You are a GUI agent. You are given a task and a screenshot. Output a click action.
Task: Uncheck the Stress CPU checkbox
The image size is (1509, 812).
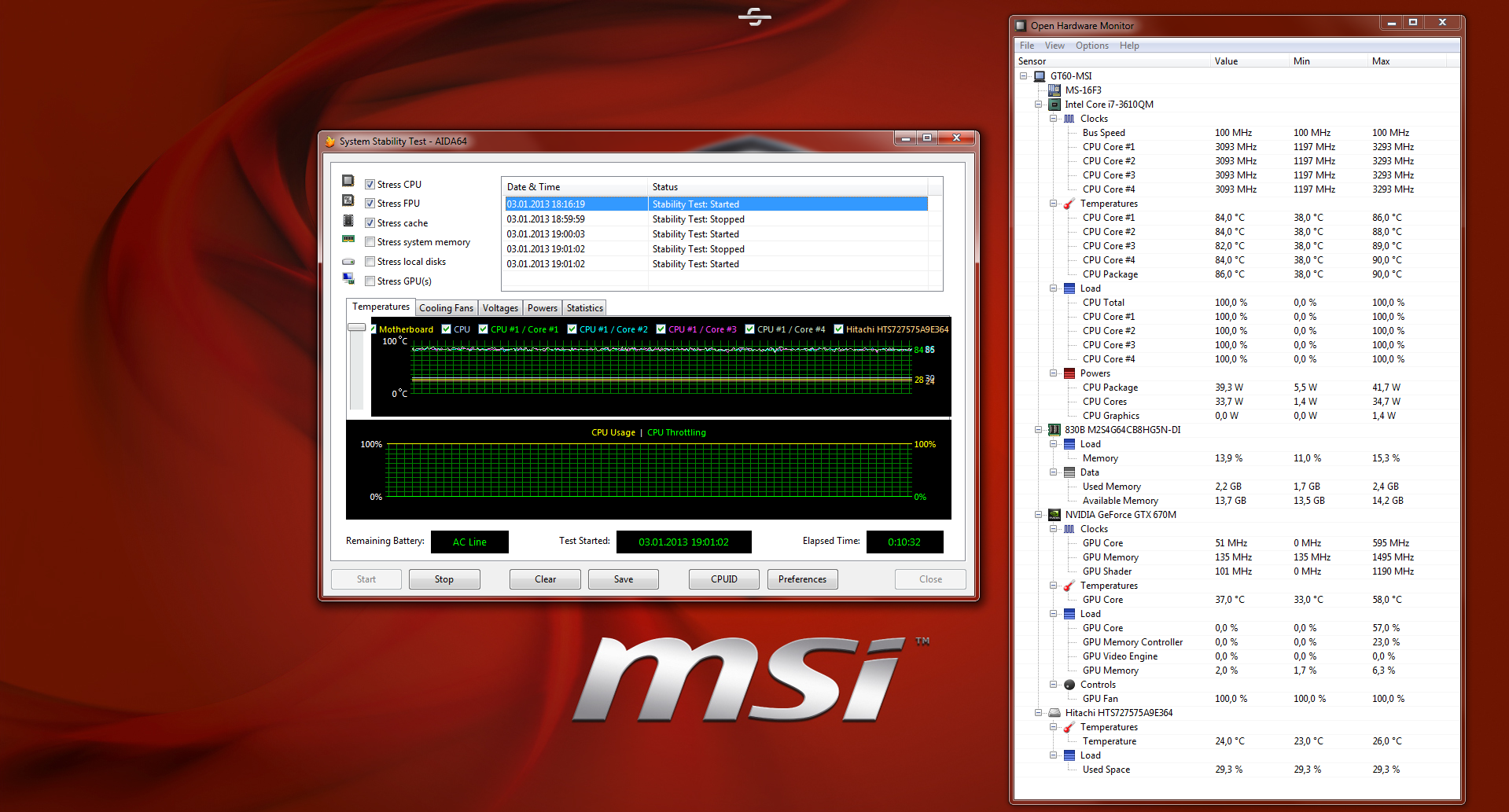click(370, 185)
